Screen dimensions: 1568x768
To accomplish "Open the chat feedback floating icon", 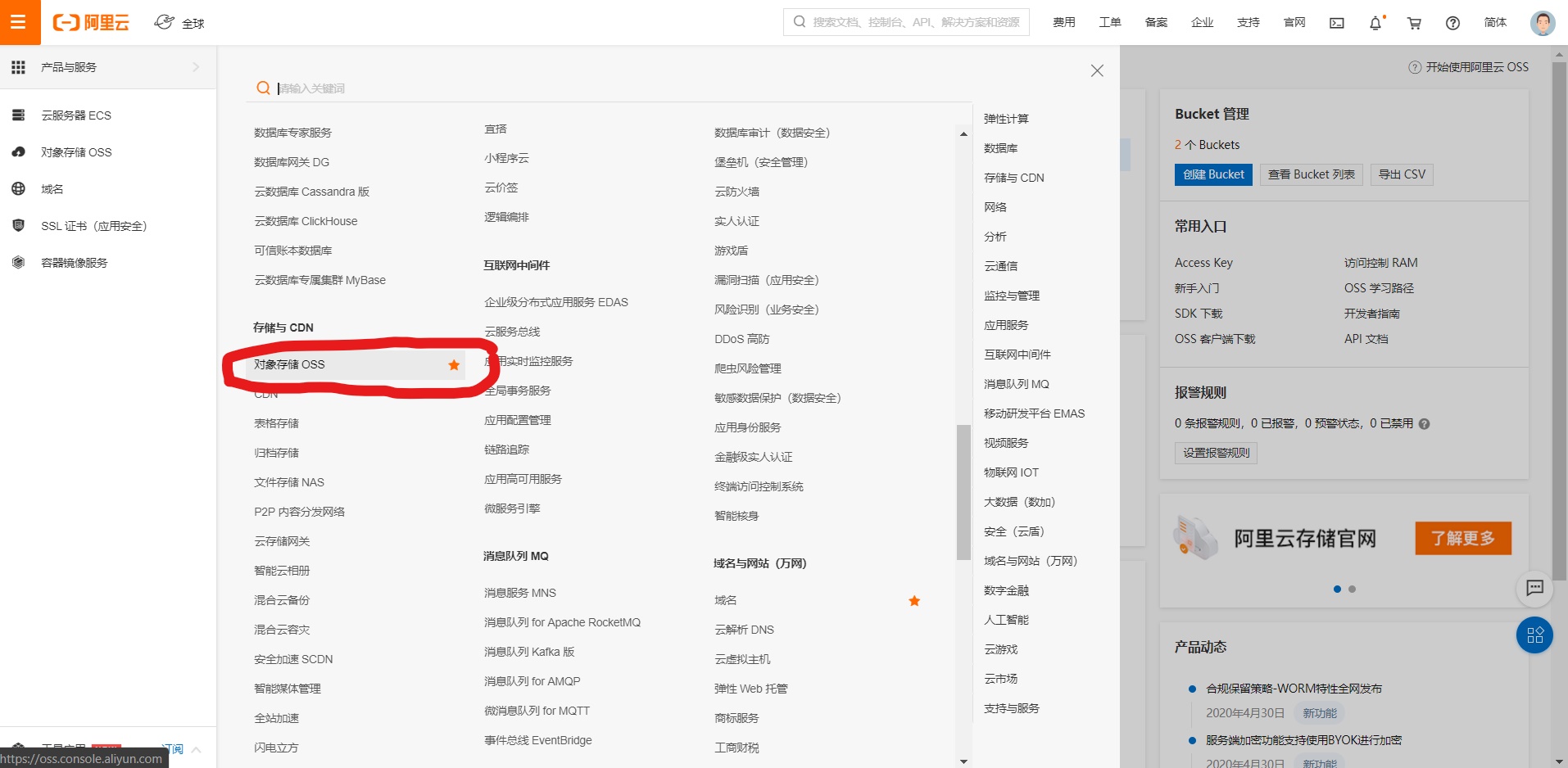I will click(x=1534, y=587).
